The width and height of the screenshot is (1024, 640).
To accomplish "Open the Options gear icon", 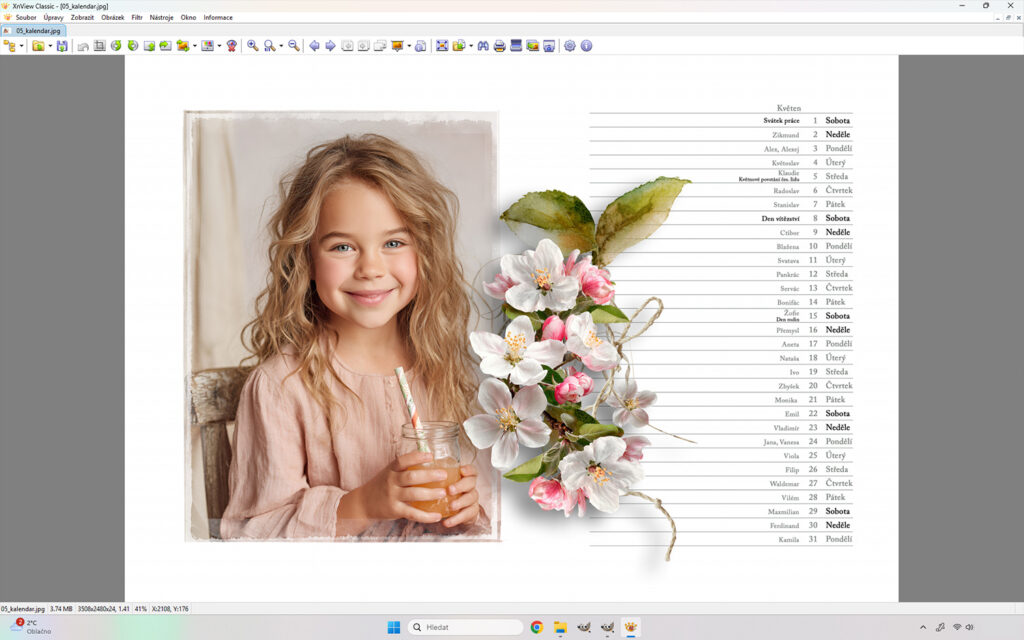I will [570, 46].
